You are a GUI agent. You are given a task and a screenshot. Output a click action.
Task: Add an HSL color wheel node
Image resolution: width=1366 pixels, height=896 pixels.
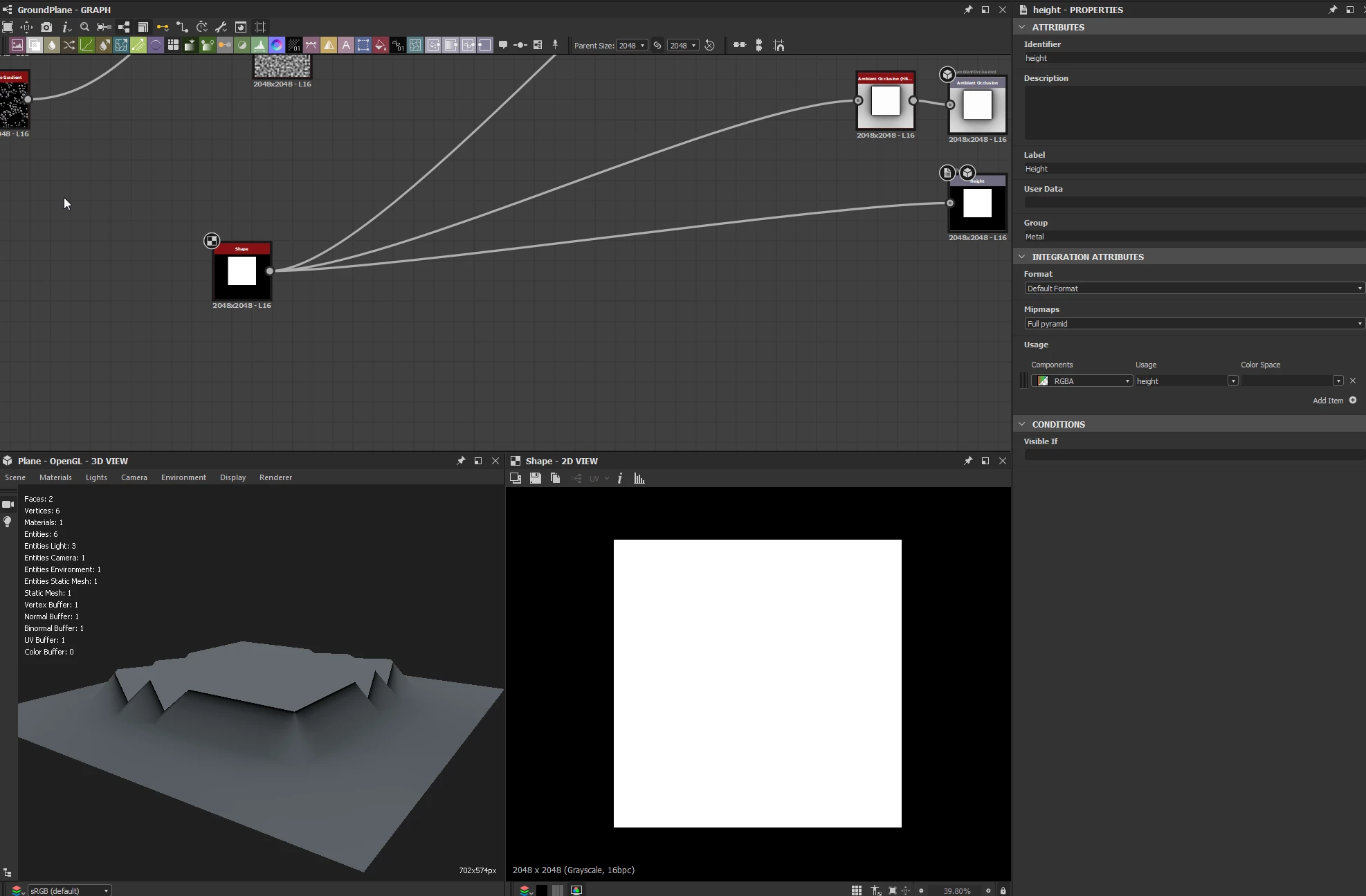(x=276, y=46)
